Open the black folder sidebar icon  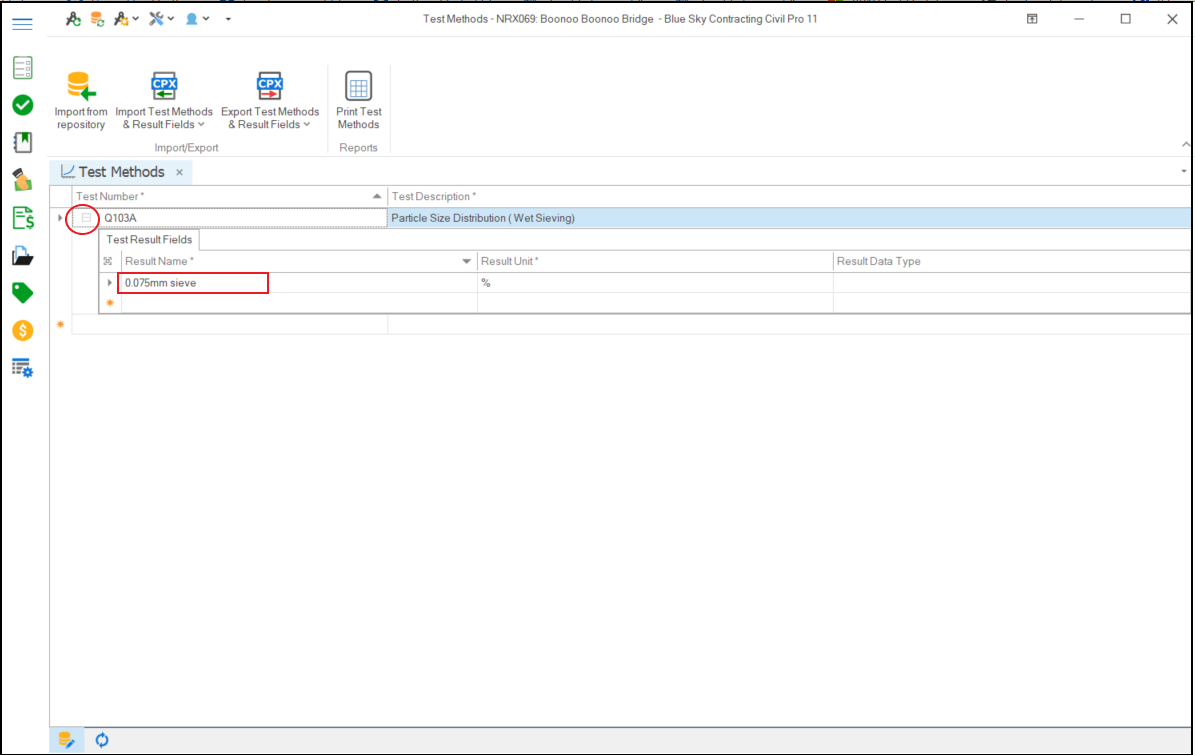coord(22,256)
